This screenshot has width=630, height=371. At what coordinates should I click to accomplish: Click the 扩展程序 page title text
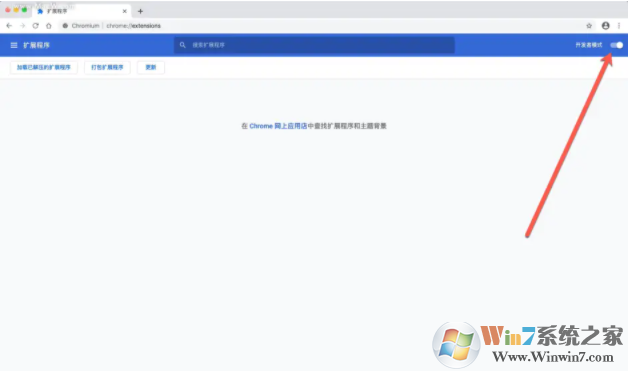coord(36,45)
